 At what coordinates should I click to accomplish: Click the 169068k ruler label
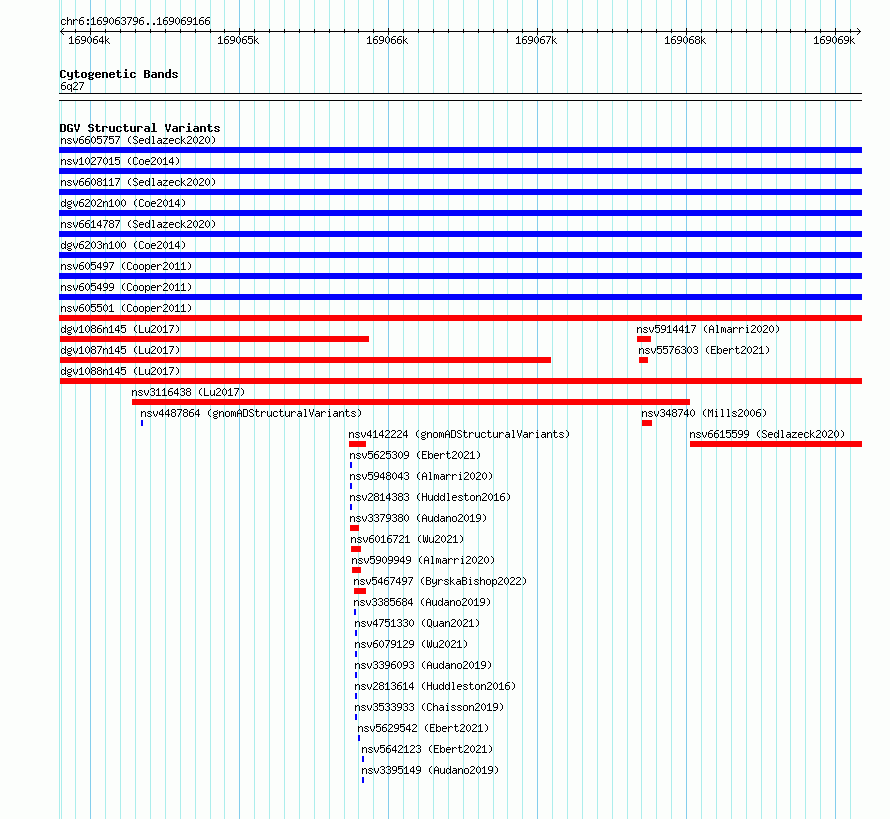(685, 40)
